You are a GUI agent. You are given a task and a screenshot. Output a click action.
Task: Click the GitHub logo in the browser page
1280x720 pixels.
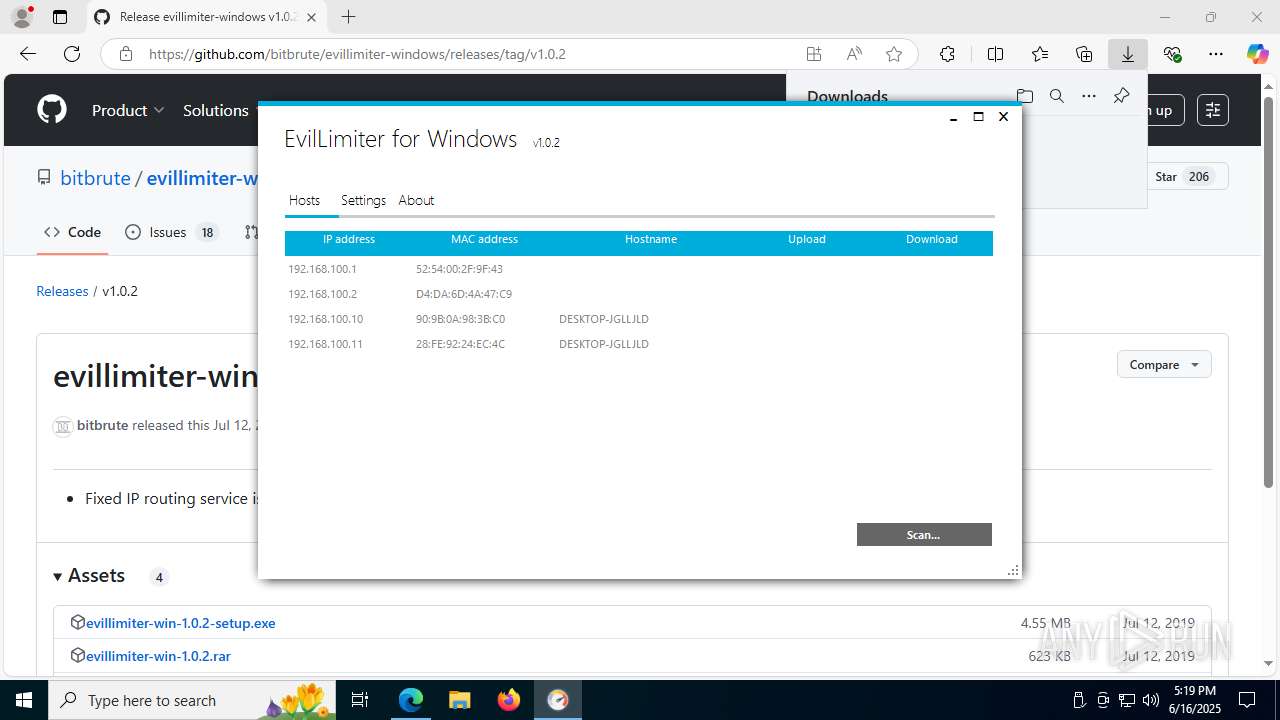click(52, 110)
